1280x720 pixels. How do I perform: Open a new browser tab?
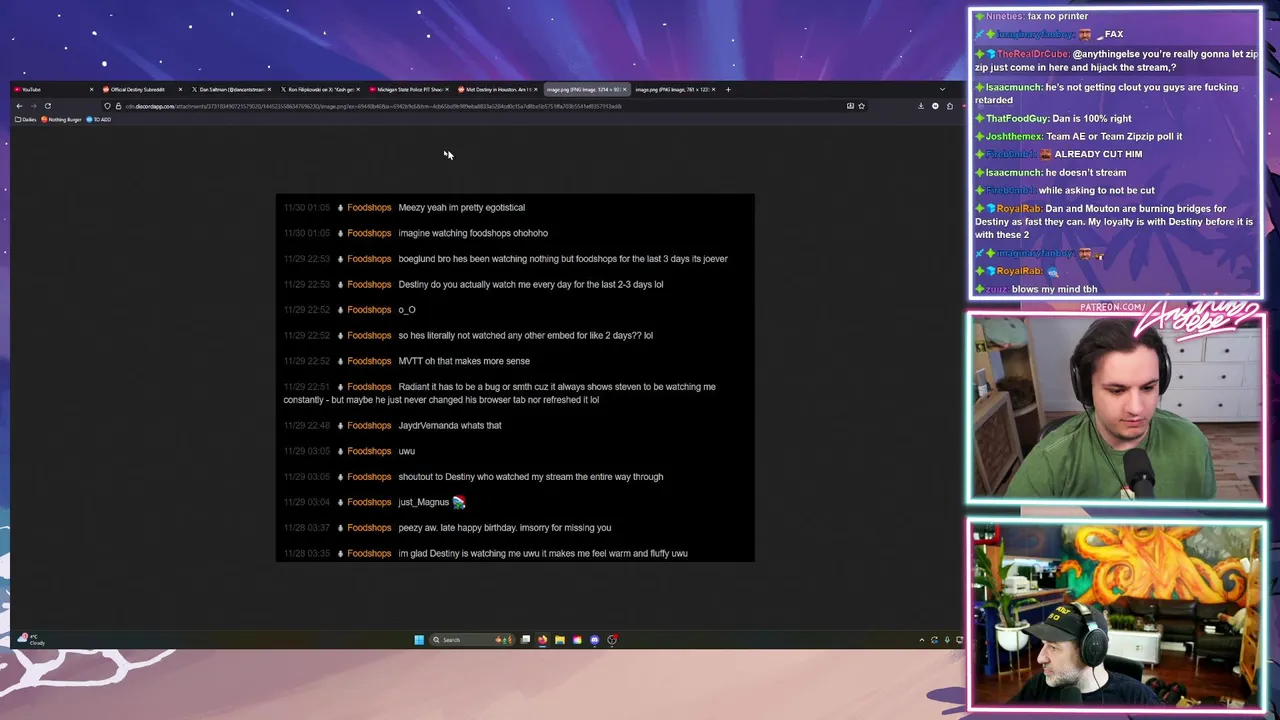click(x=728, y=90)
